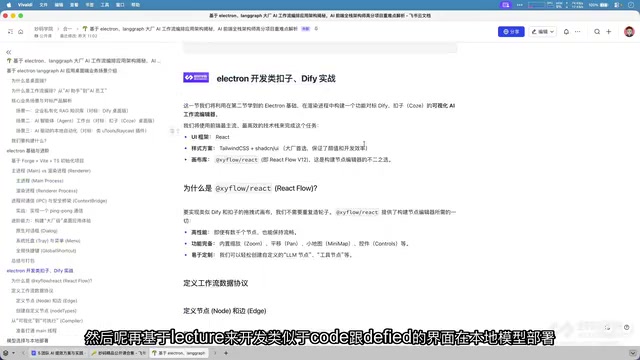Open the 文件 menu in menu bar
640x360 pixels.
pyautogui.click(x=43, y=5)
